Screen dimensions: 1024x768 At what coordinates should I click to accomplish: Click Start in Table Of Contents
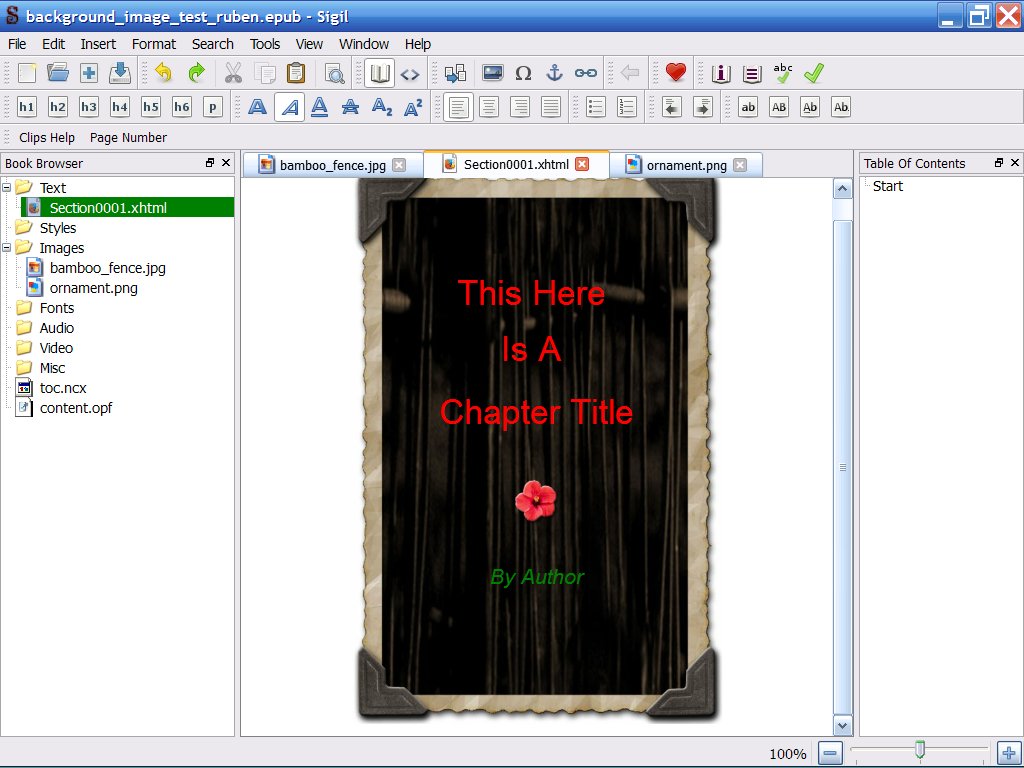(x=888, y=186)
